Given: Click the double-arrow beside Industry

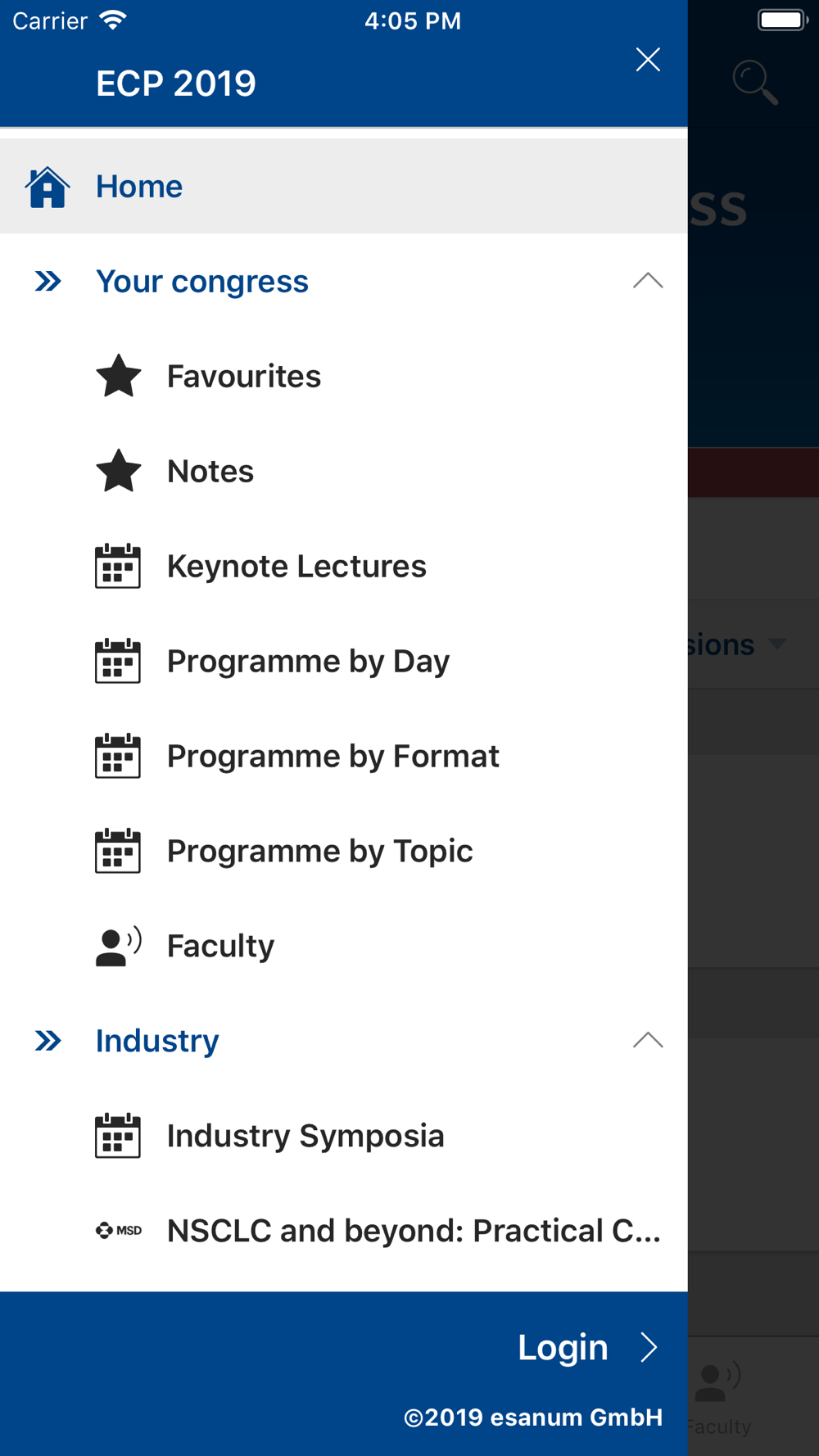Looking at the screenshot, I should tap(48, 1041).
